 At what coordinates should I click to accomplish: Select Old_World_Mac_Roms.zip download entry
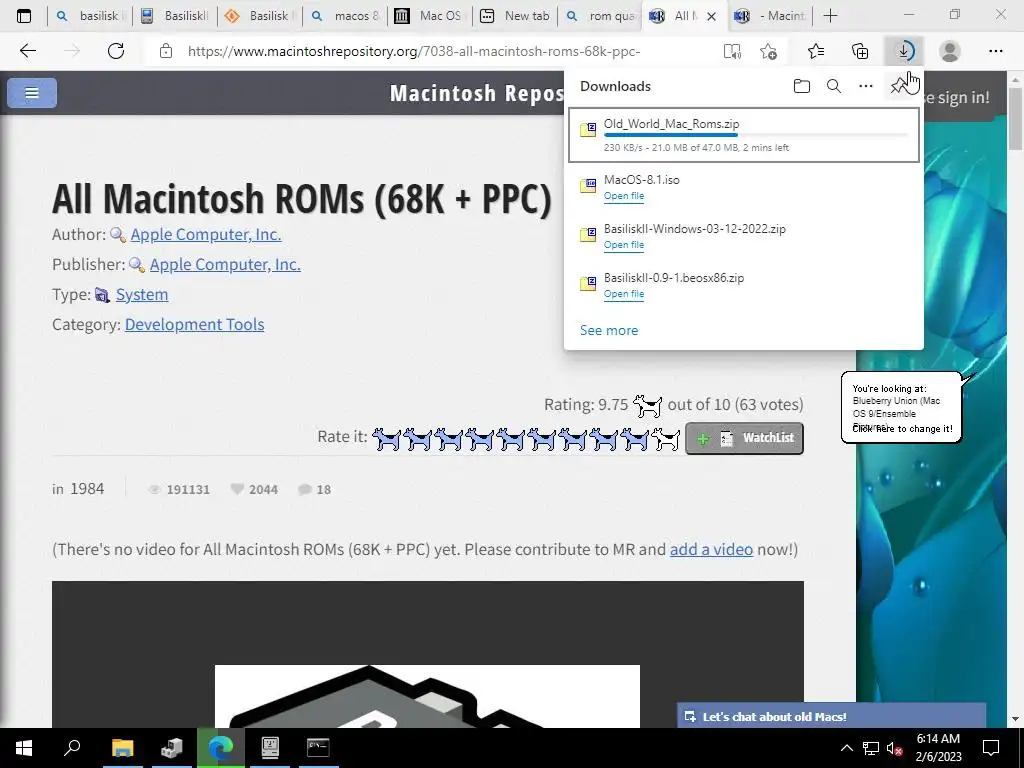744,135
